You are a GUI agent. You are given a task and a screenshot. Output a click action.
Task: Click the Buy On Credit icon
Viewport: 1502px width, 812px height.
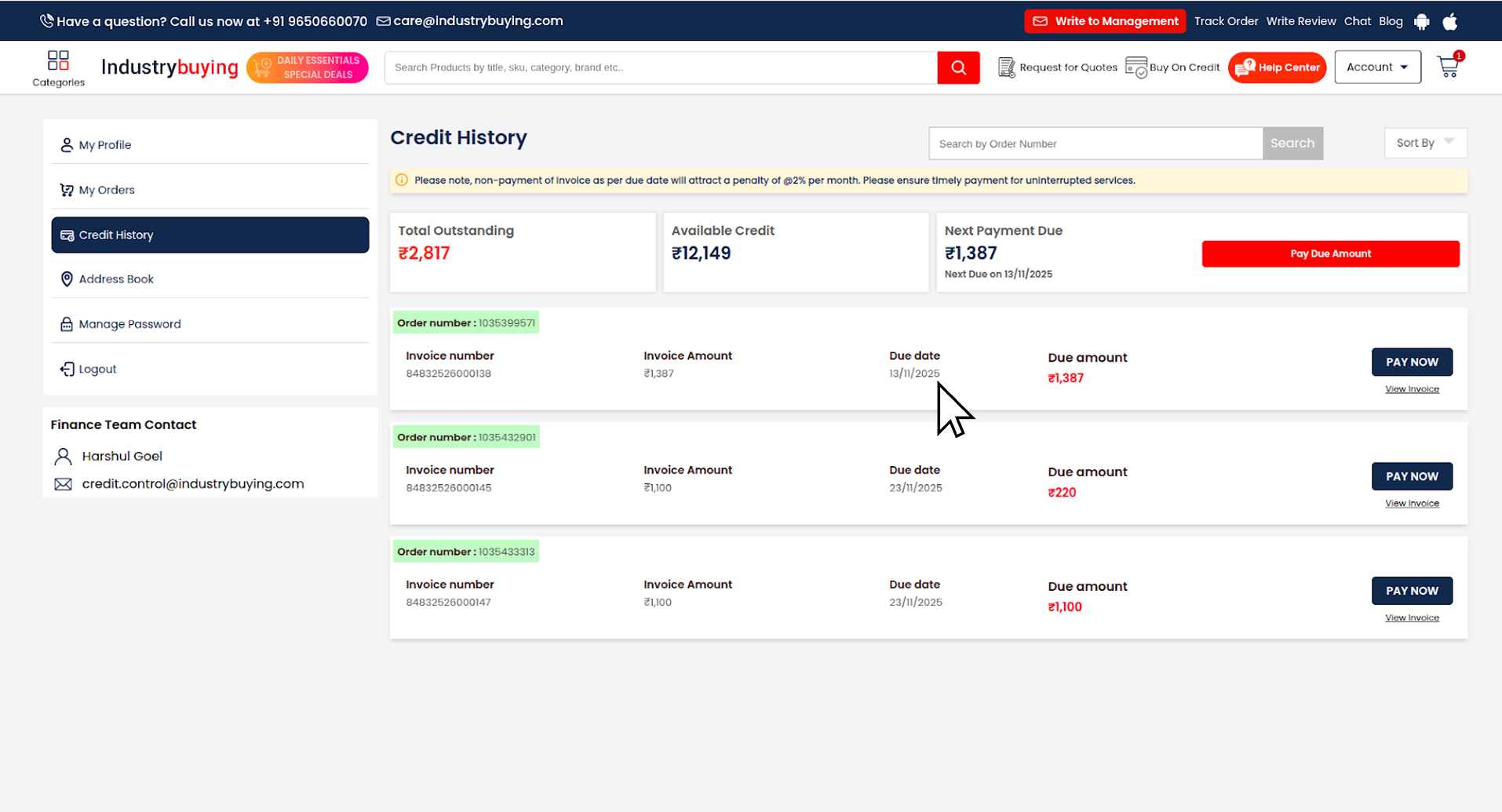(1136, 67)
